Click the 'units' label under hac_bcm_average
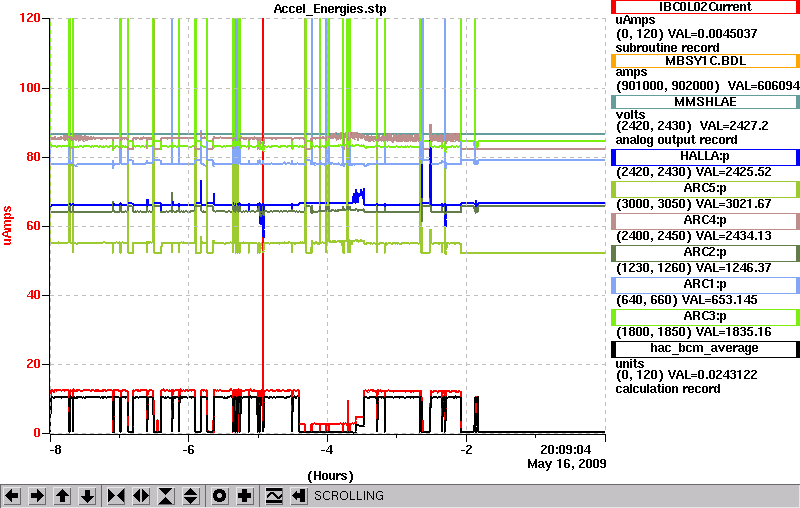Image resolution: width=800 pixels, height=508 pixels. pos(630,364)
